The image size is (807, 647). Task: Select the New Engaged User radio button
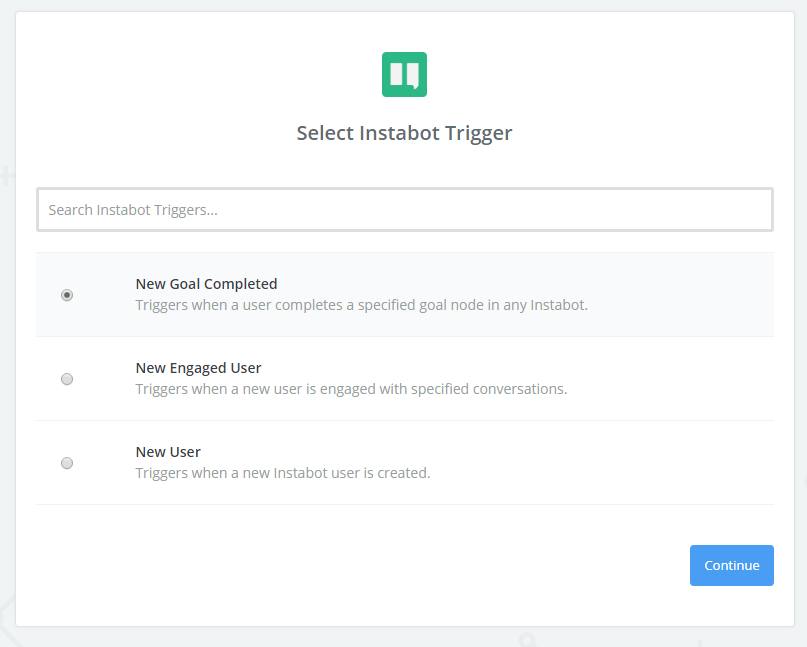click(x=67, y=379)
